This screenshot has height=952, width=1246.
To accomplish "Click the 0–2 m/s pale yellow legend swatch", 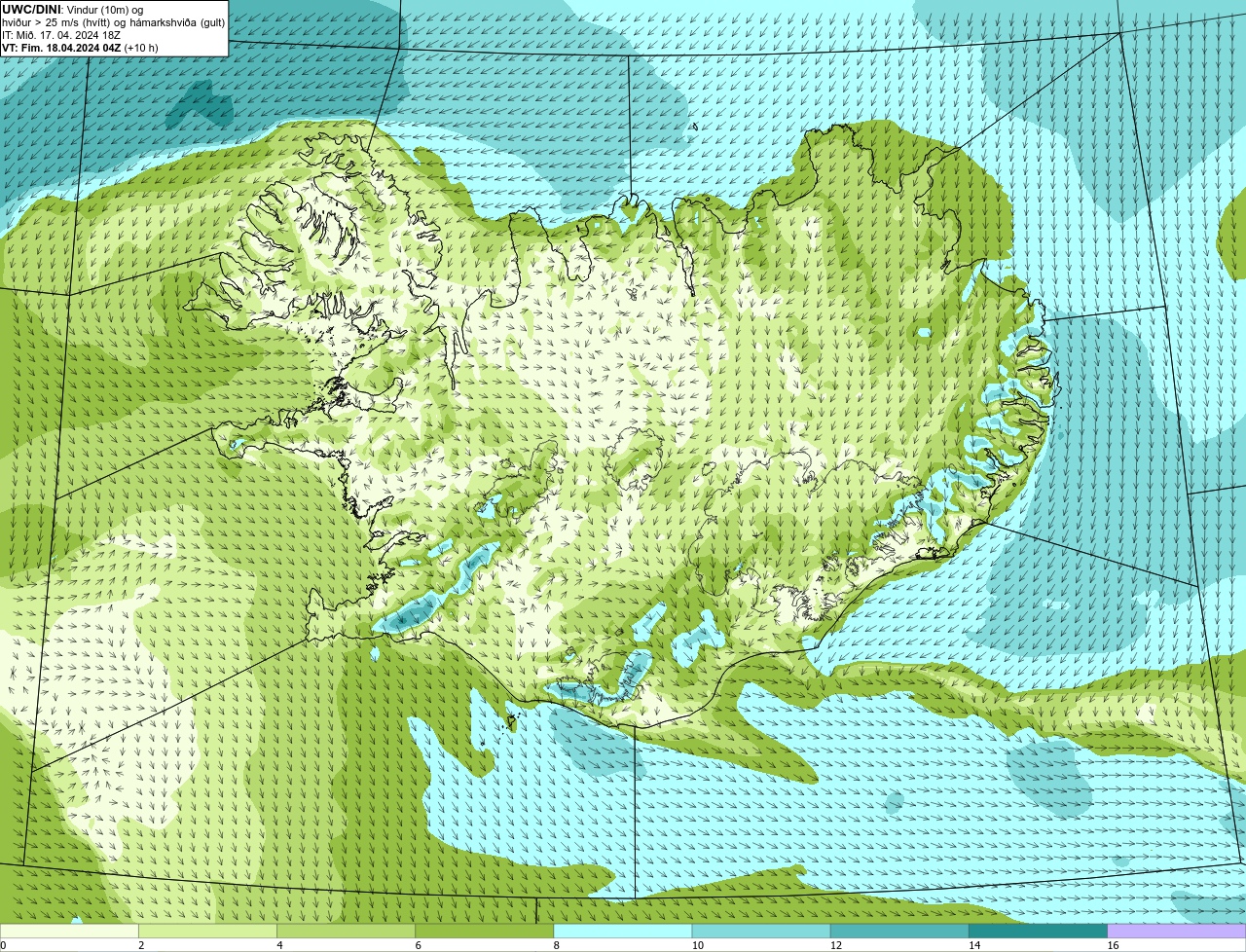I will pyautogui.click(x=69, y=932).
